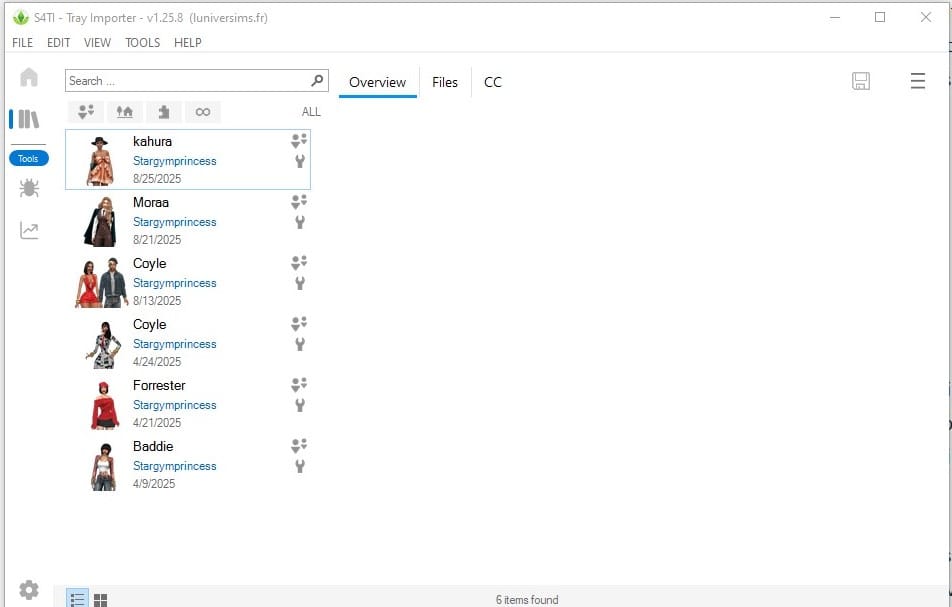This screenshot has height=607, width=952.
Task: Click wrench icon on kahura entry
Action: [299, 161]
